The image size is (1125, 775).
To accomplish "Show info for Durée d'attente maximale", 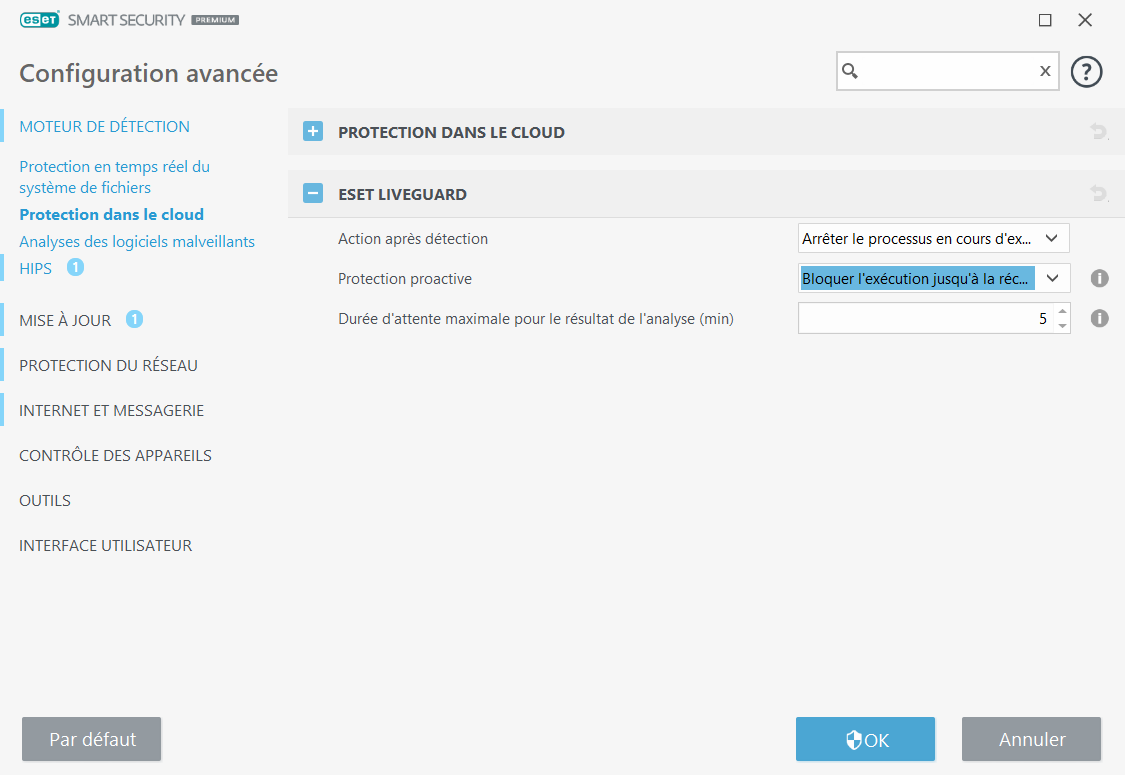I will pos(1099,318).
